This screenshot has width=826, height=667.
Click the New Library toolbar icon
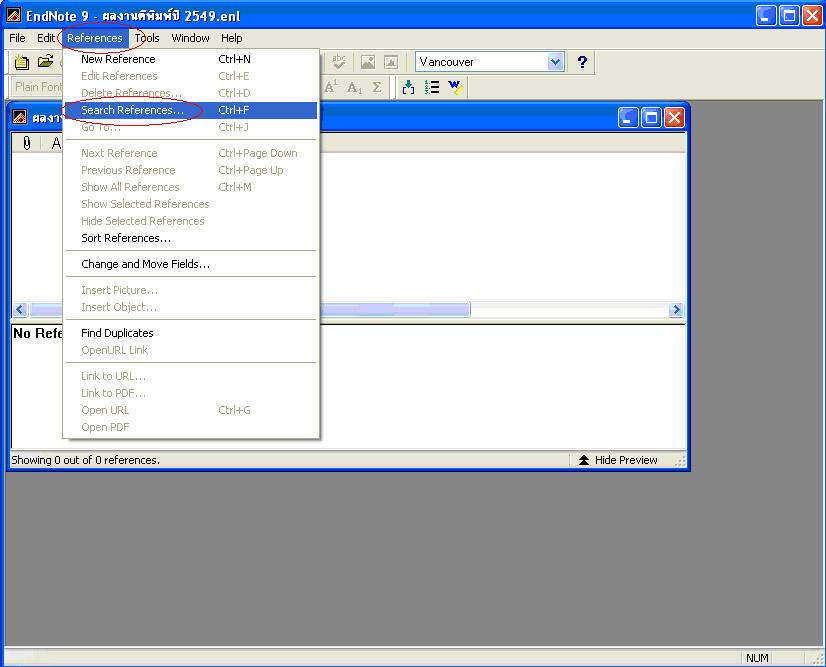click(22, 62)
